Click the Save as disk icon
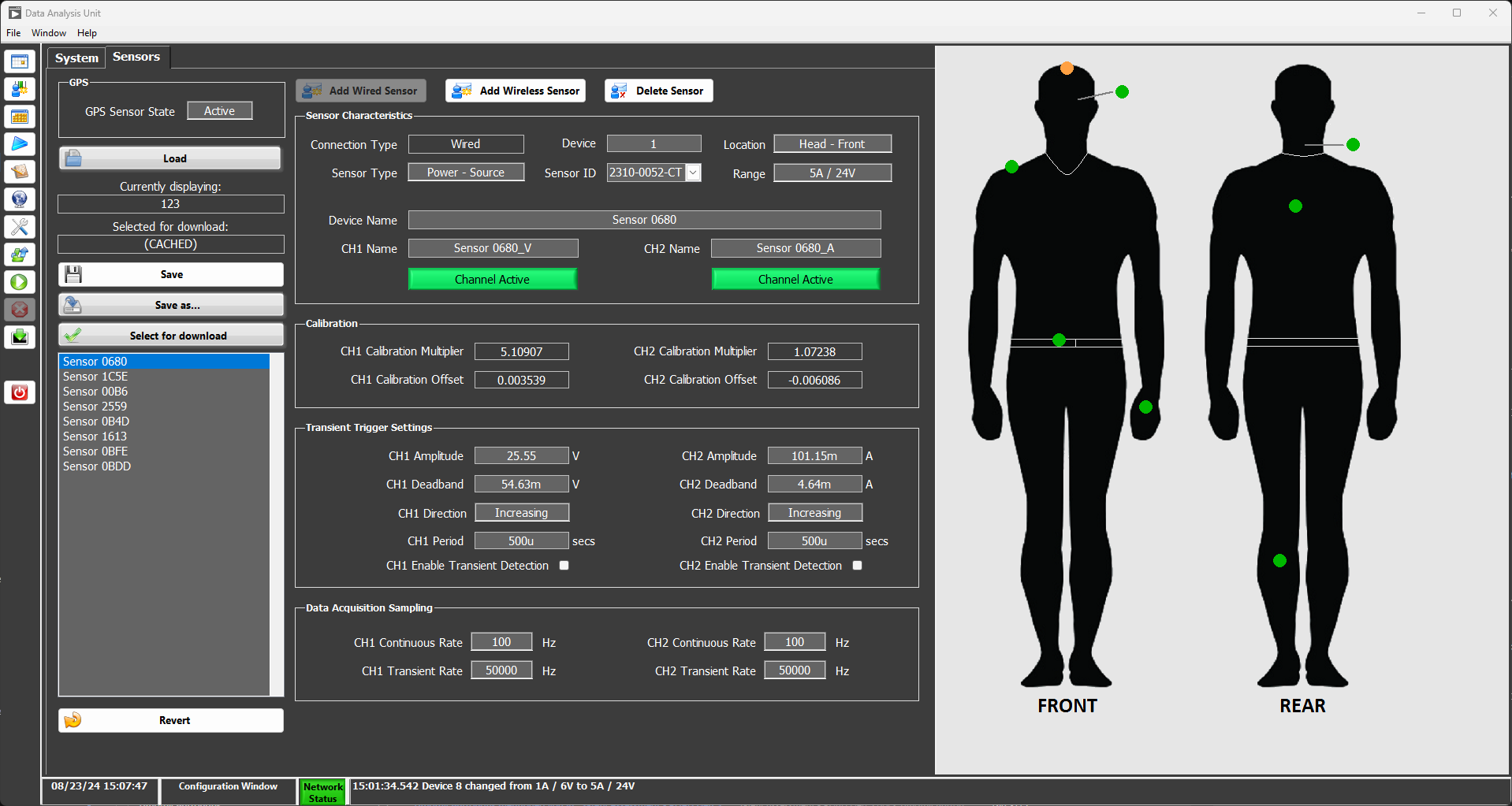 click(x=73, y=305)
